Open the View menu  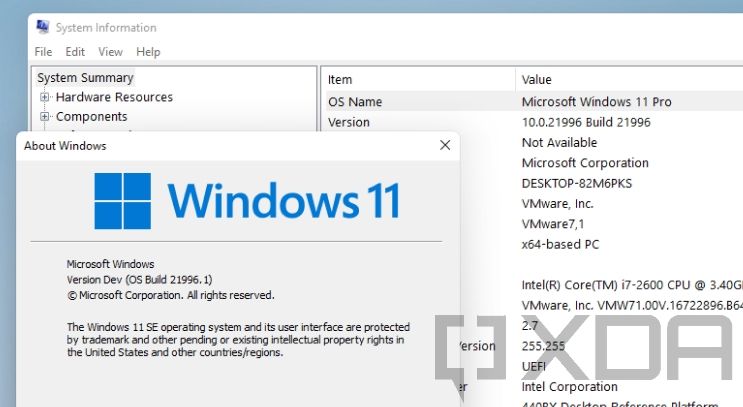click(x=110, y=52)
